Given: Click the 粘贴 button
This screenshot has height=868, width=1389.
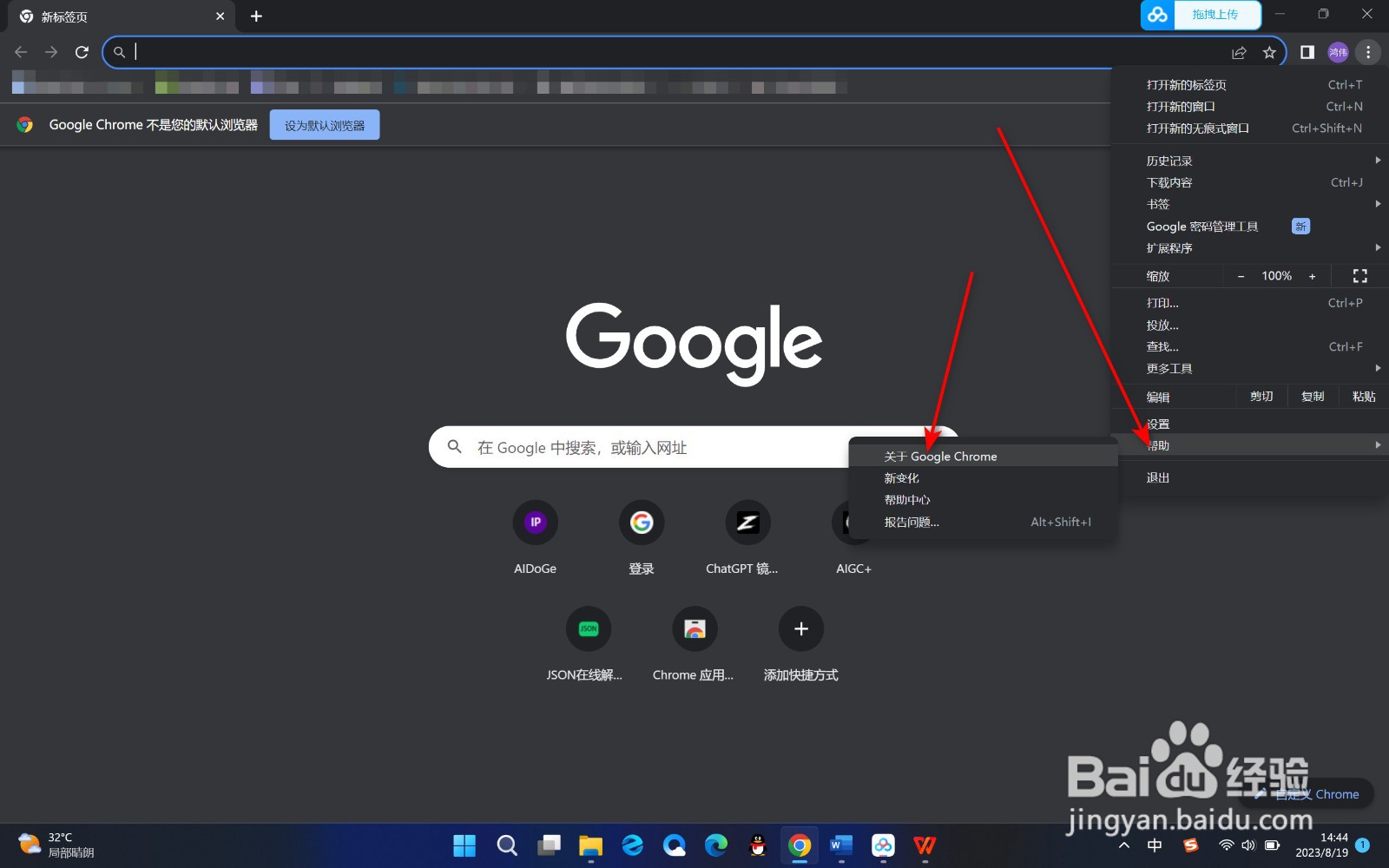Looking at the screenshot, I should (1364, 397).
